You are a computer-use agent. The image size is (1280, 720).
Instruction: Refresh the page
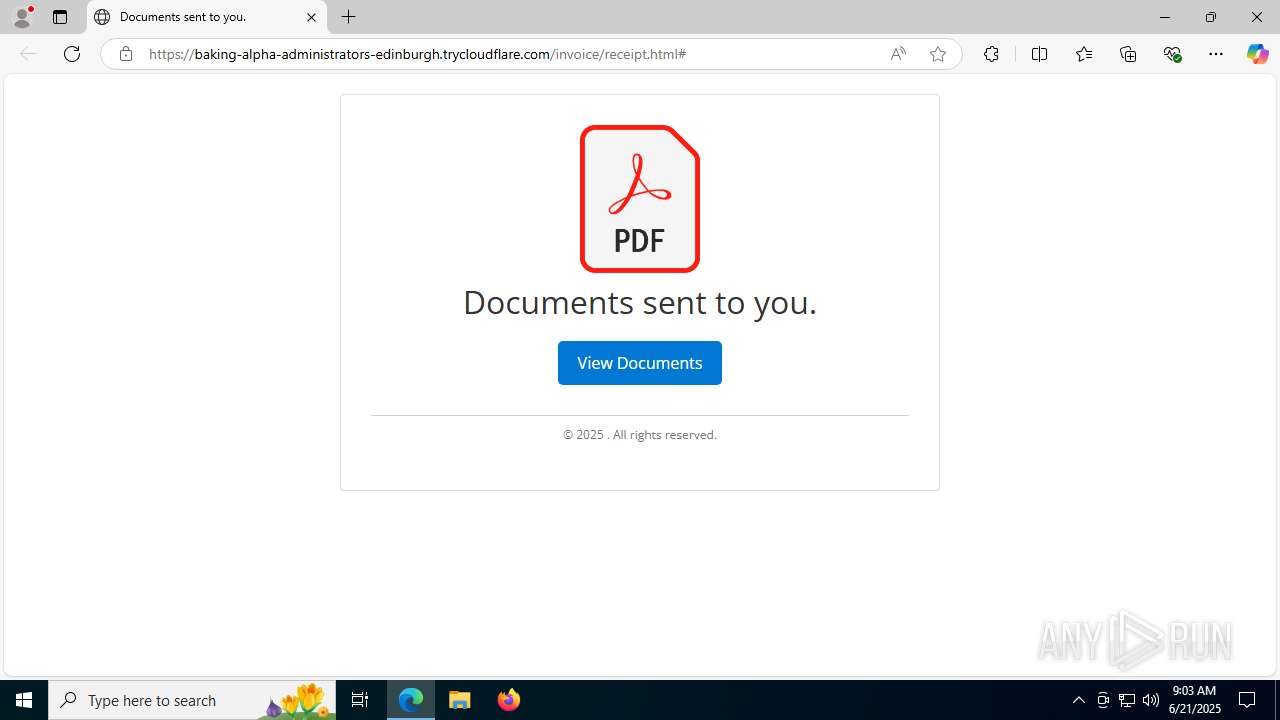72,54
